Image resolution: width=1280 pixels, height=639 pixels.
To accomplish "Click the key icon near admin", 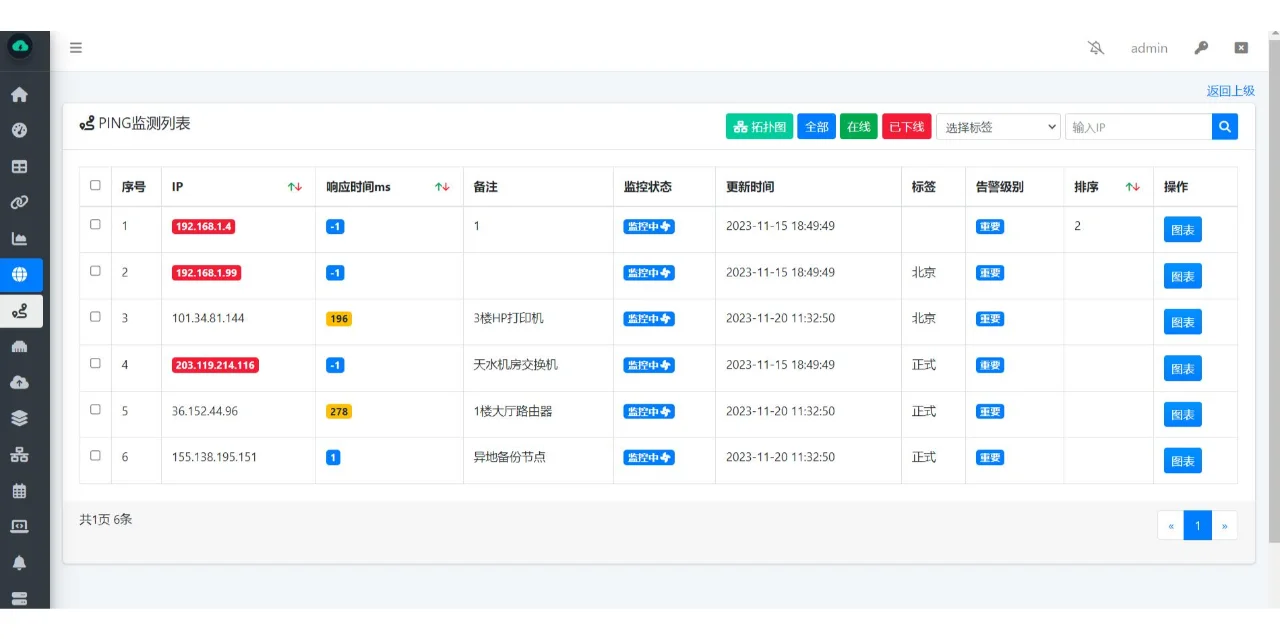I will (x=1201, y=47).
